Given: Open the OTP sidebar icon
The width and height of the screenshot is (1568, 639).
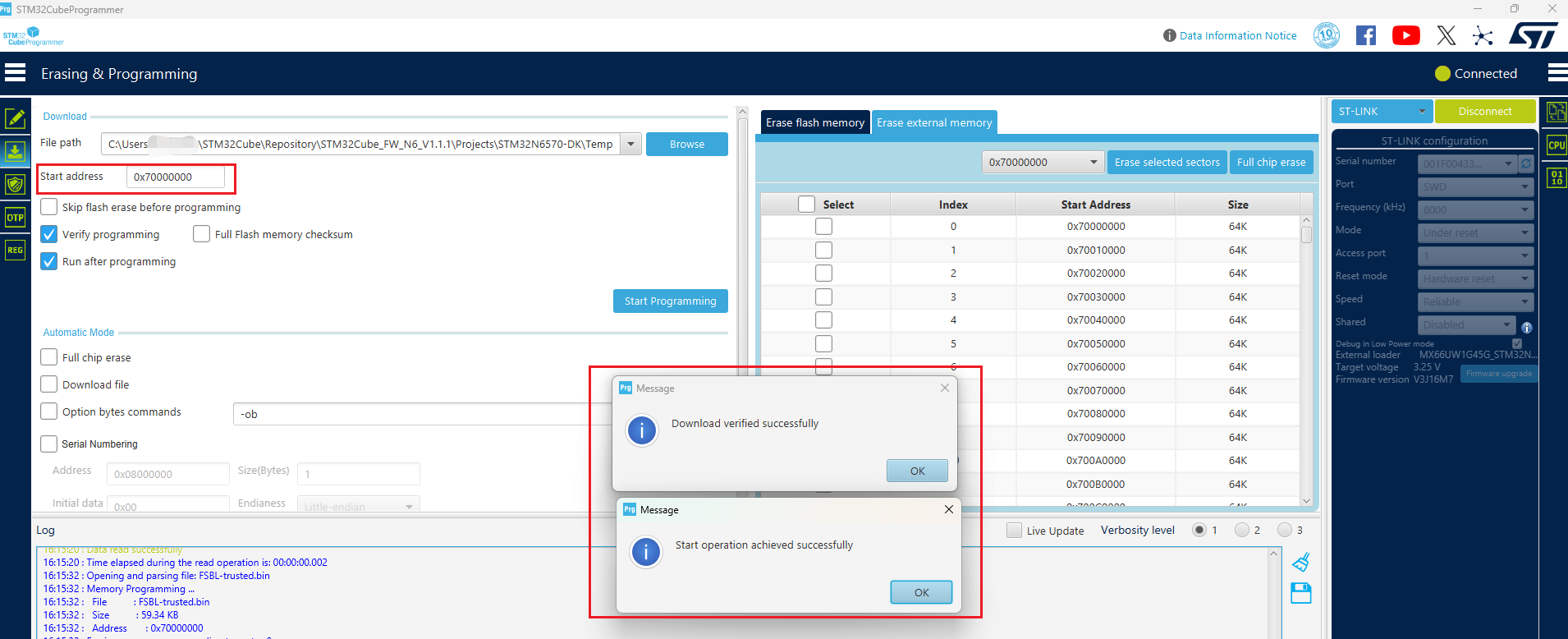Looking at the screenshot, I should point(15,218).
